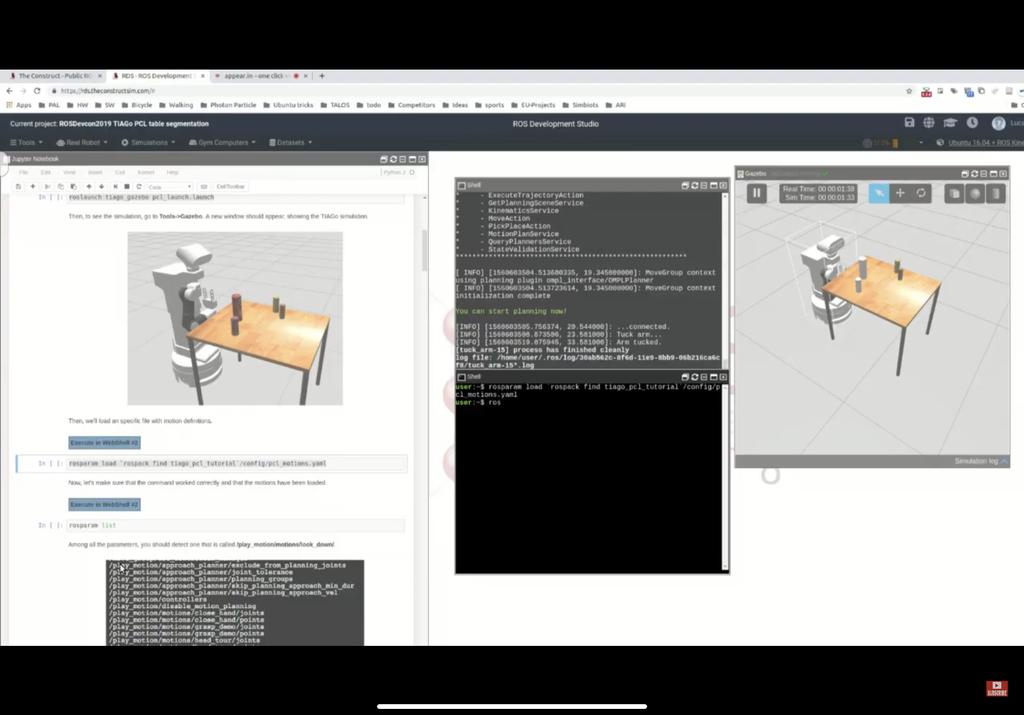Click the browser address bar
The width and height of the screenshot is (1024, 715).
477,91
